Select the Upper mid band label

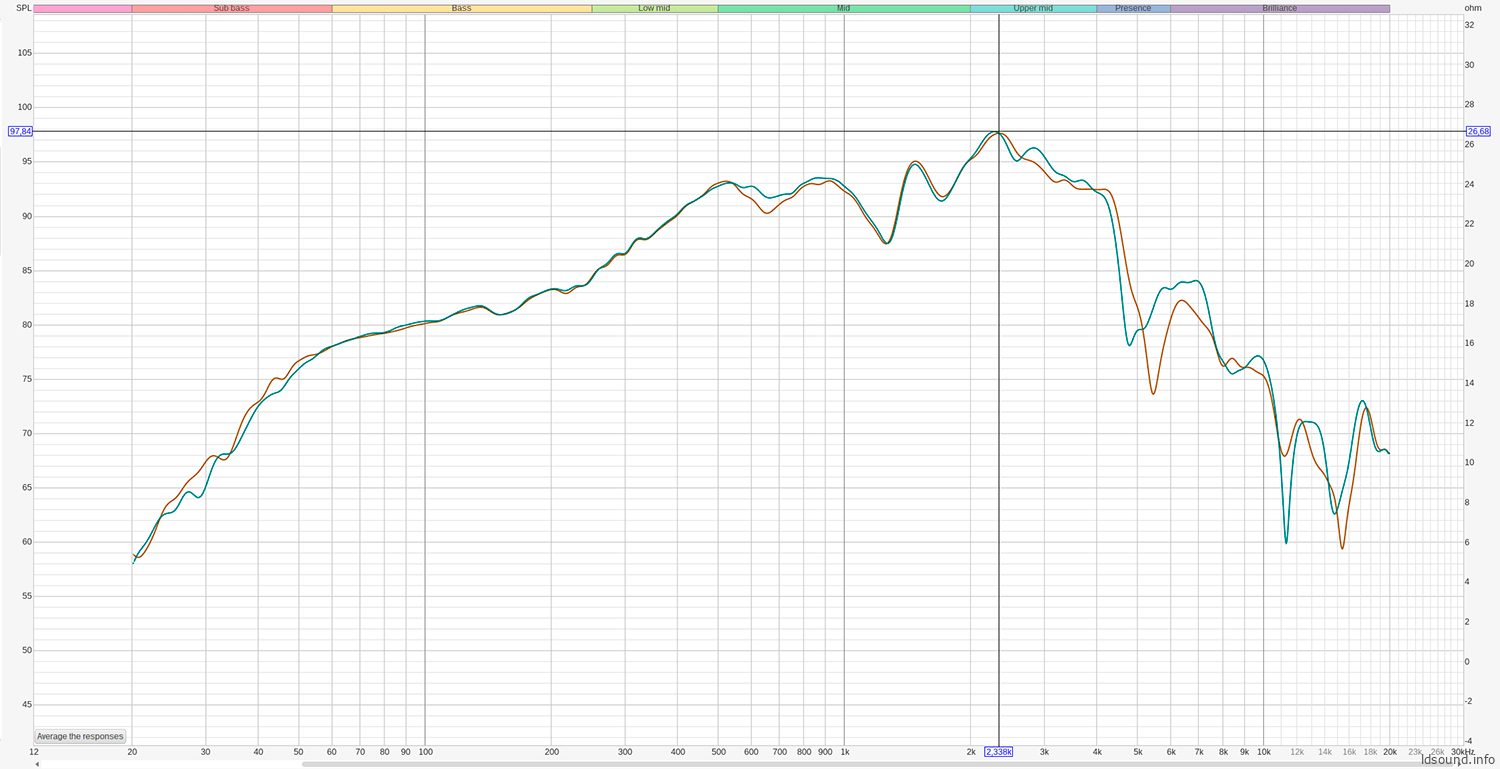click(1032, 8)
